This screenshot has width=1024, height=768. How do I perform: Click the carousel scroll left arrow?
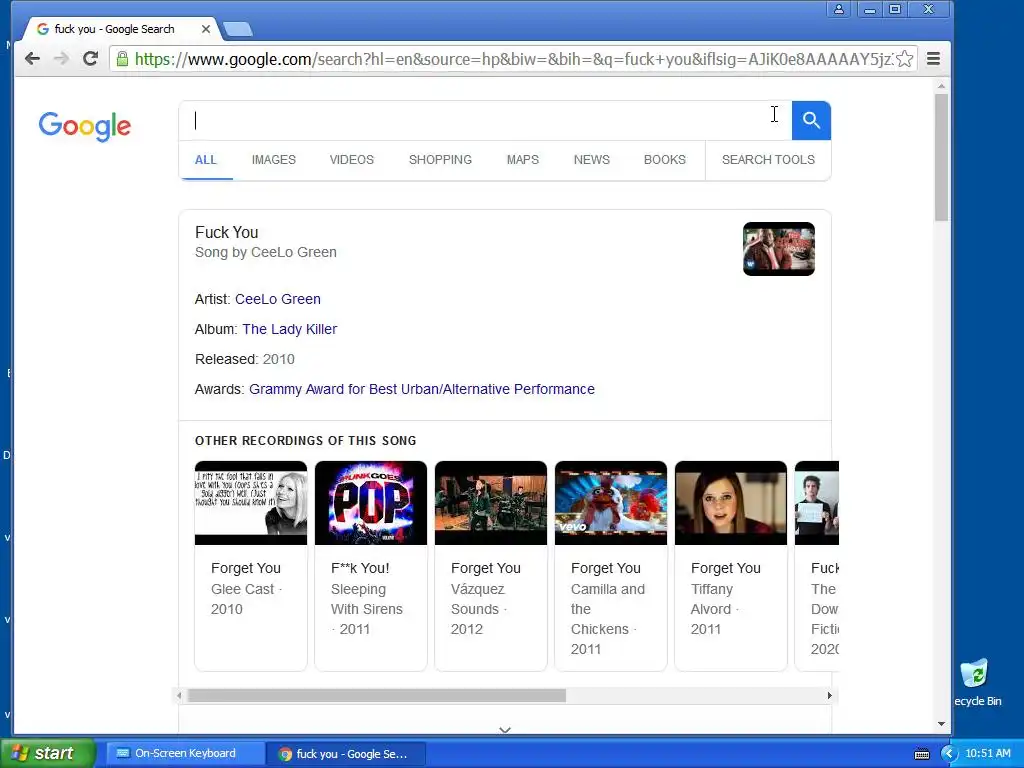point(179,696)
